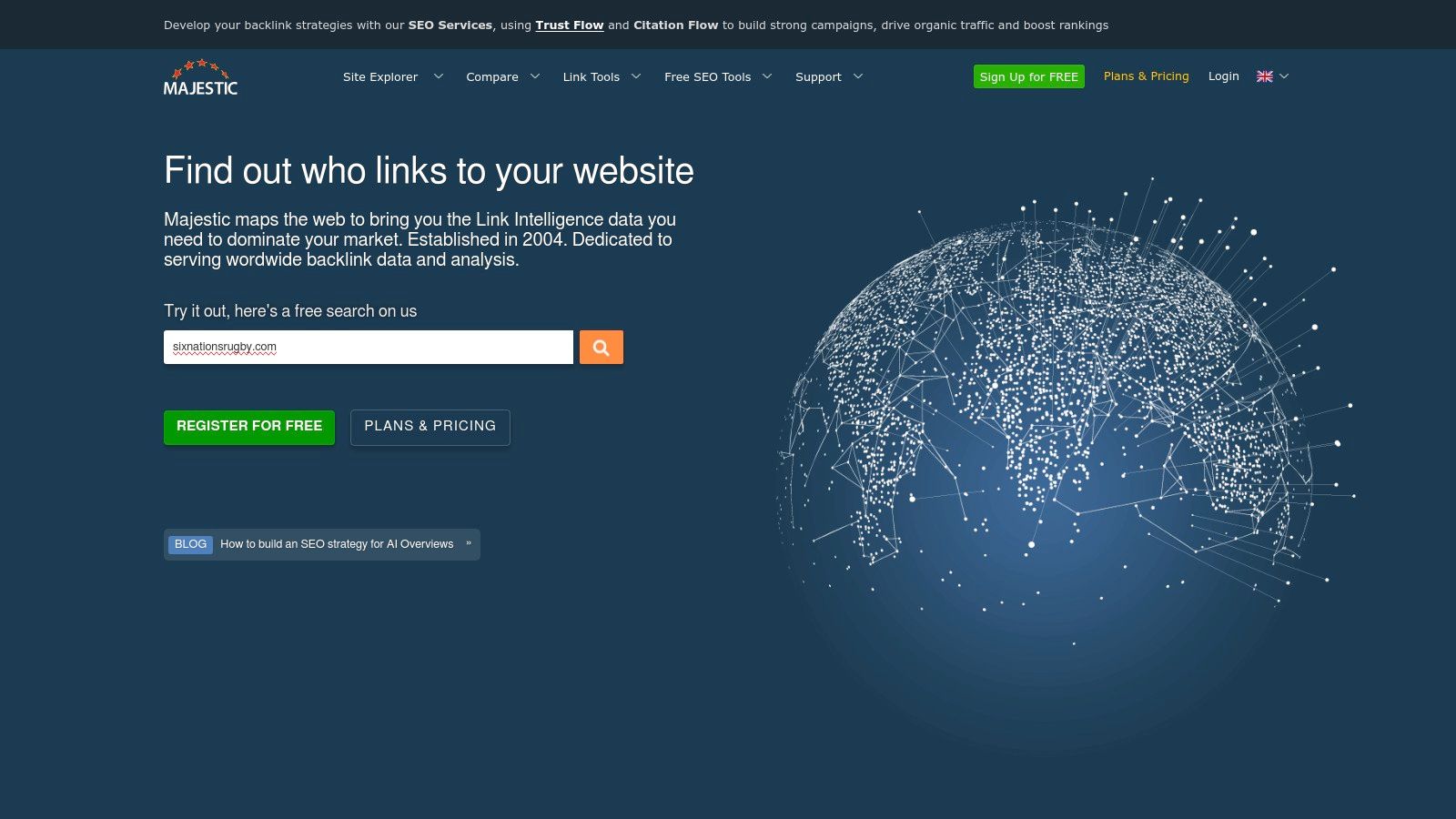Follow the Trust Flow banner link
Screen dimensions: 1456x819
[x=570, y=25]
